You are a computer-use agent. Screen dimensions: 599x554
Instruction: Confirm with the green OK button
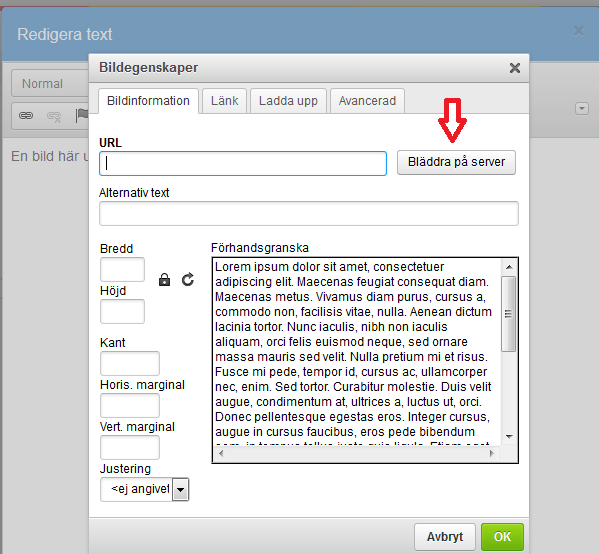point(502,537)
